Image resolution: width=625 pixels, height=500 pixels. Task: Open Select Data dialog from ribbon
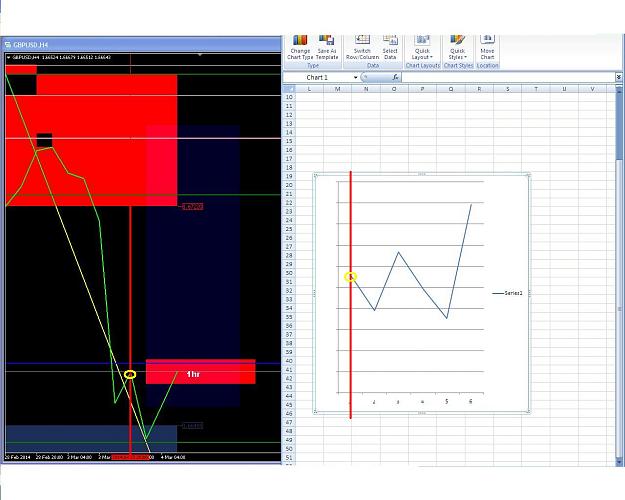click(390, 47)
